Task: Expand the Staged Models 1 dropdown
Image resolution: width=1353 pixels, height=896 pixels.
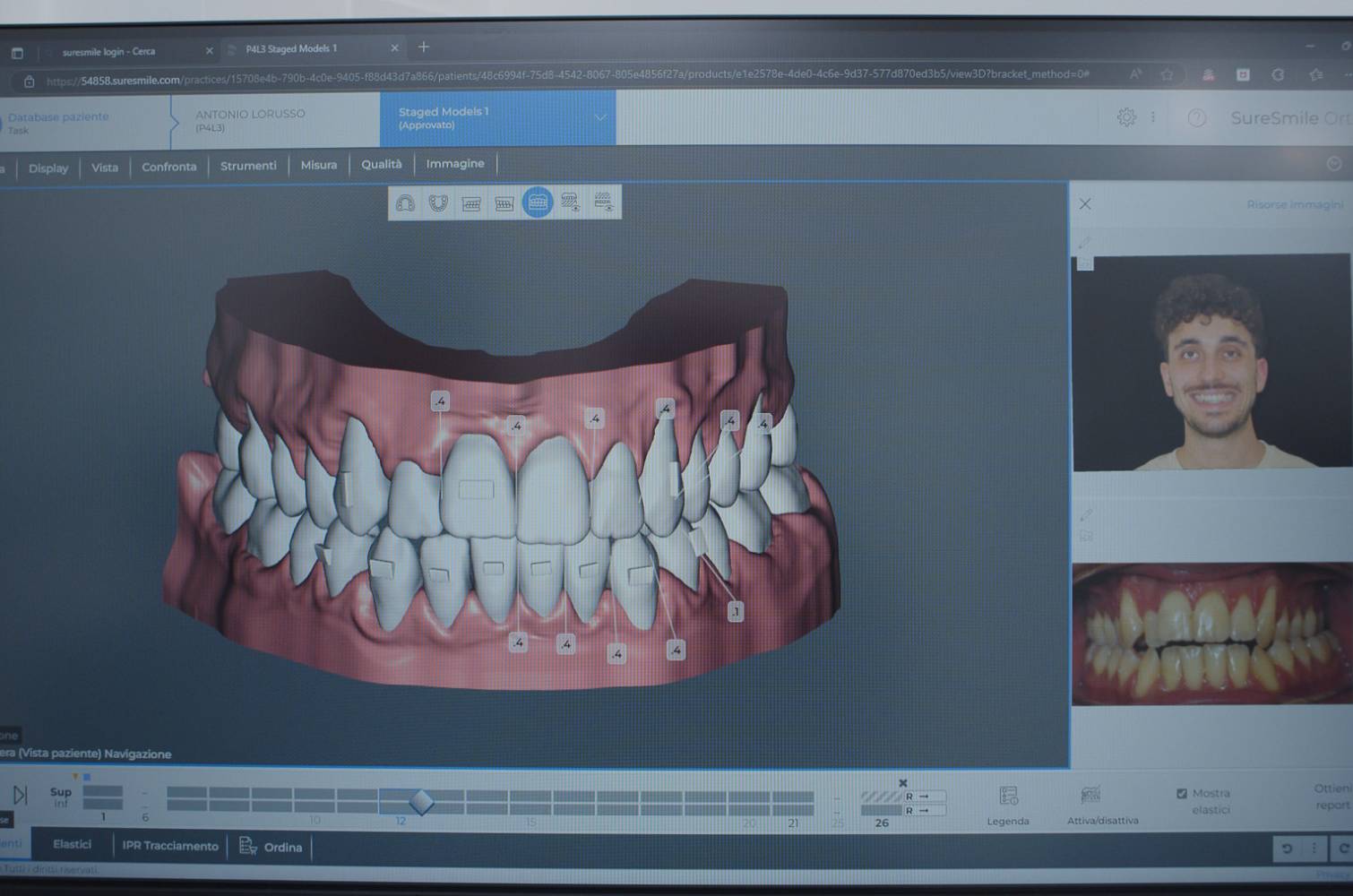Action: [600, 117]
